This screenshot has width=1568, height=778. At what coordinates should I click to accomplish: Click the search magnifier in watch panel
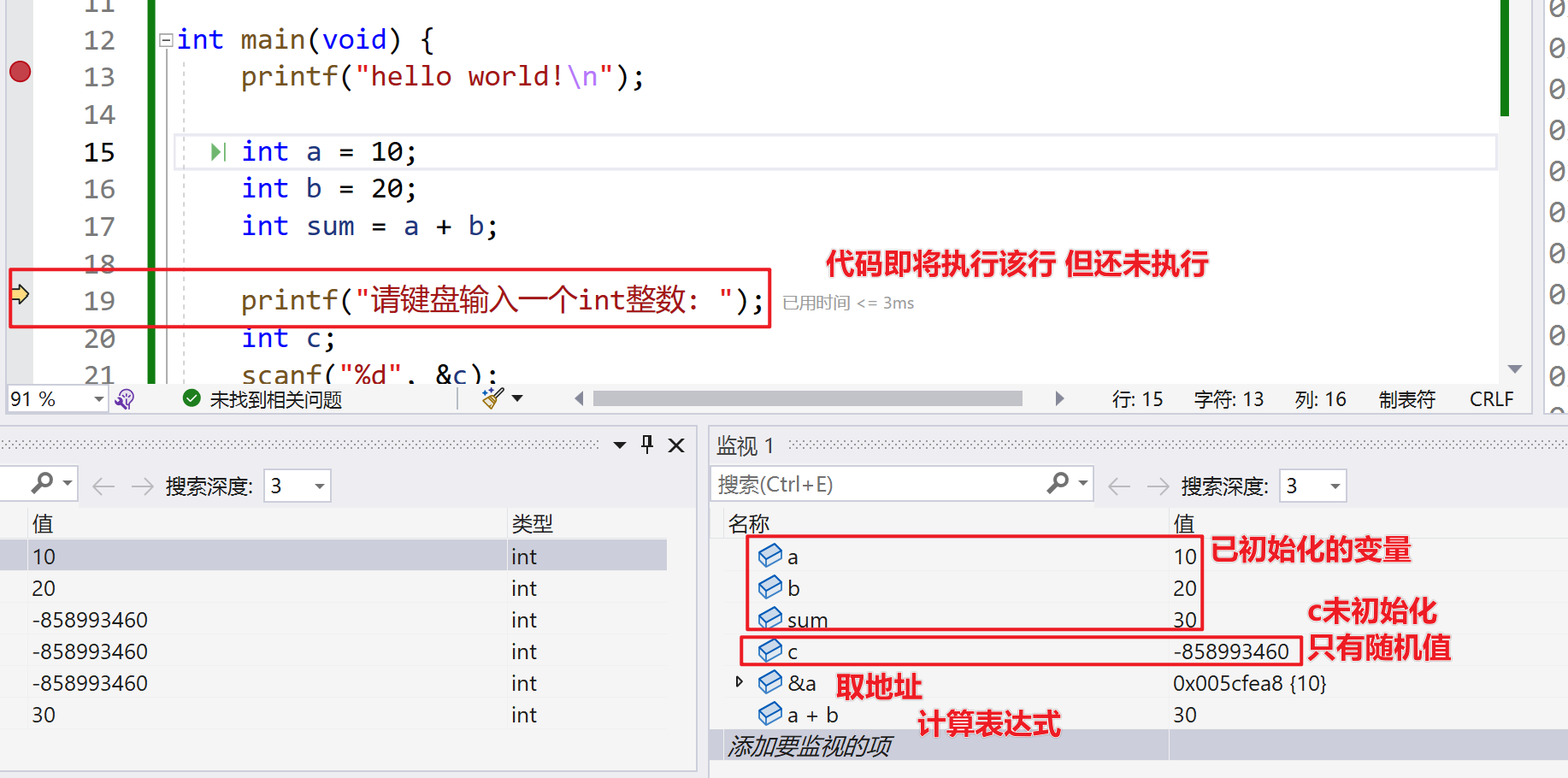1058,483
